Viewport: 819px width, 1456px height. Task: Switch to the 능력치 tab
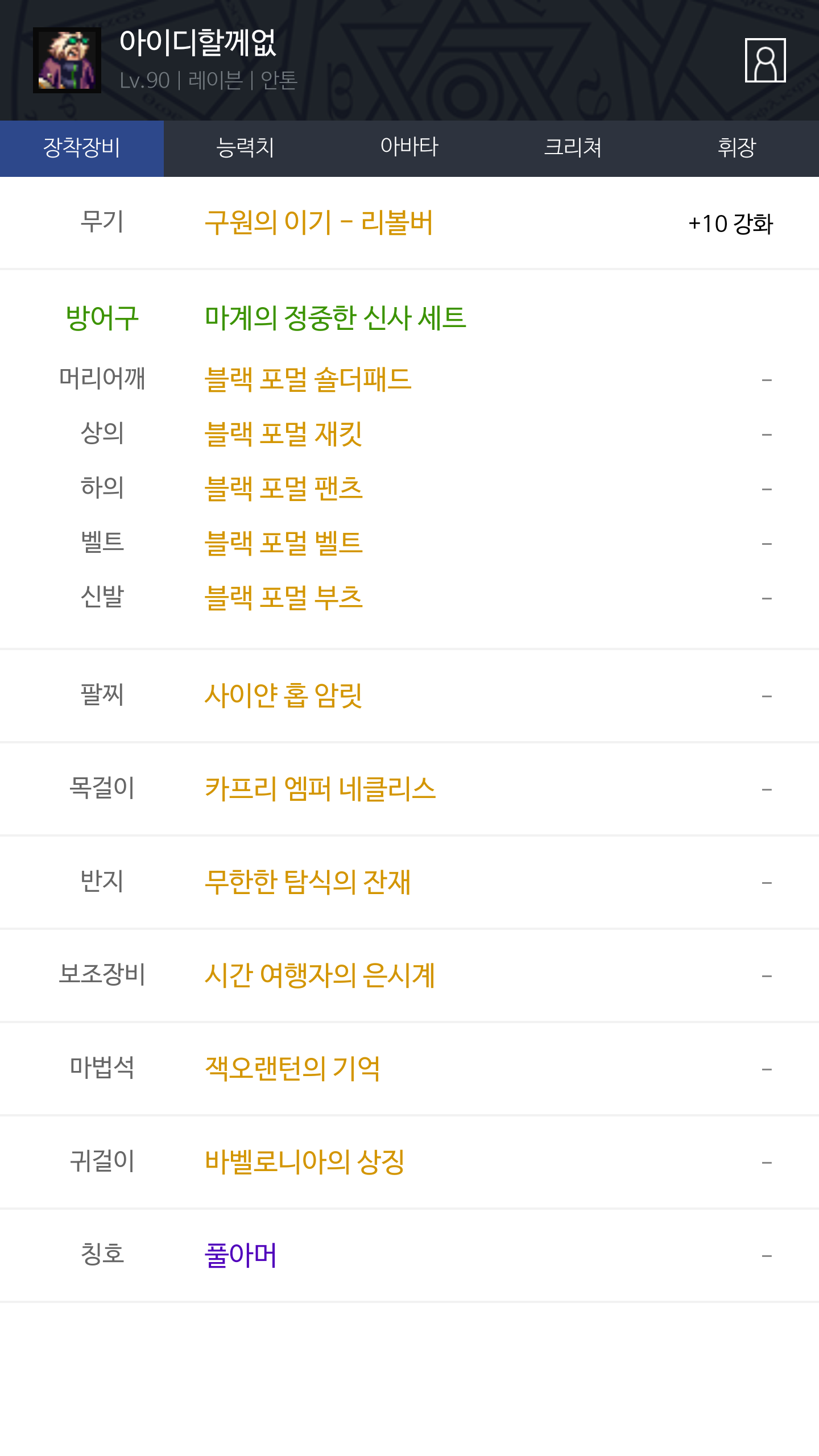tap(245, 148)
